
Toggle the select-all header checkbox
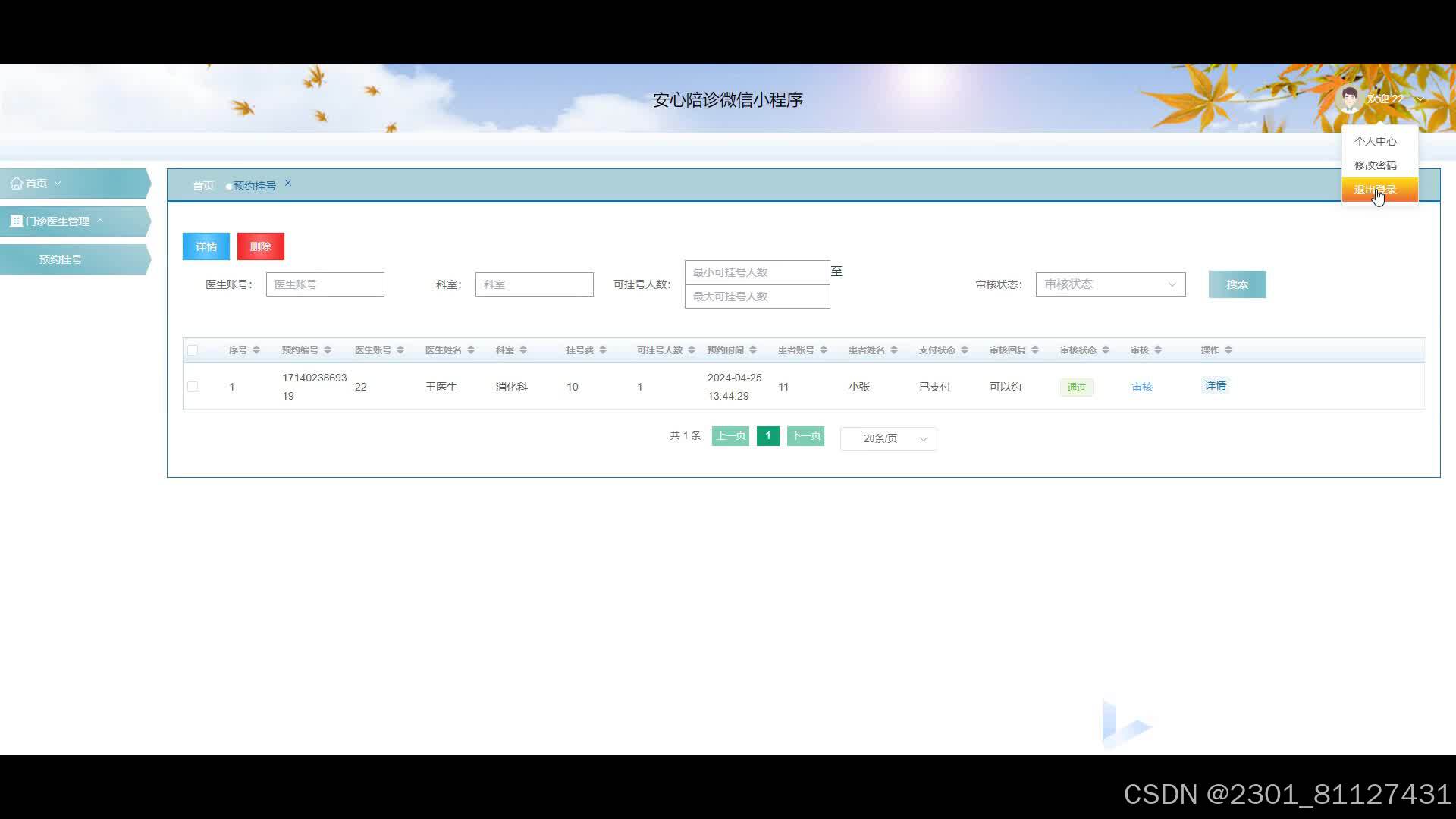point(193,350)
